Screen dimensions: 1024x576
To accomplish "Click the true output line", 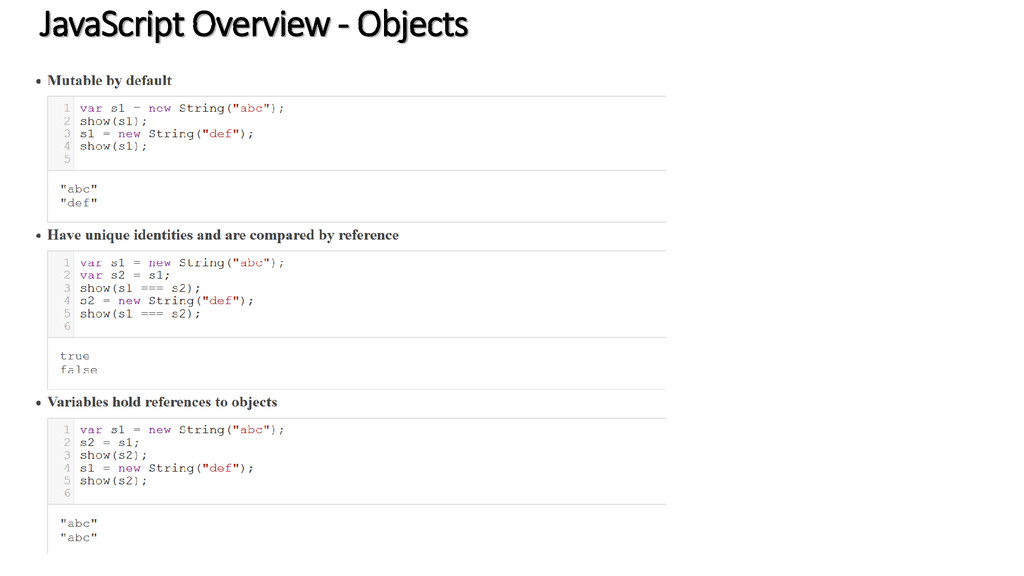I will [x=75, y=357].
